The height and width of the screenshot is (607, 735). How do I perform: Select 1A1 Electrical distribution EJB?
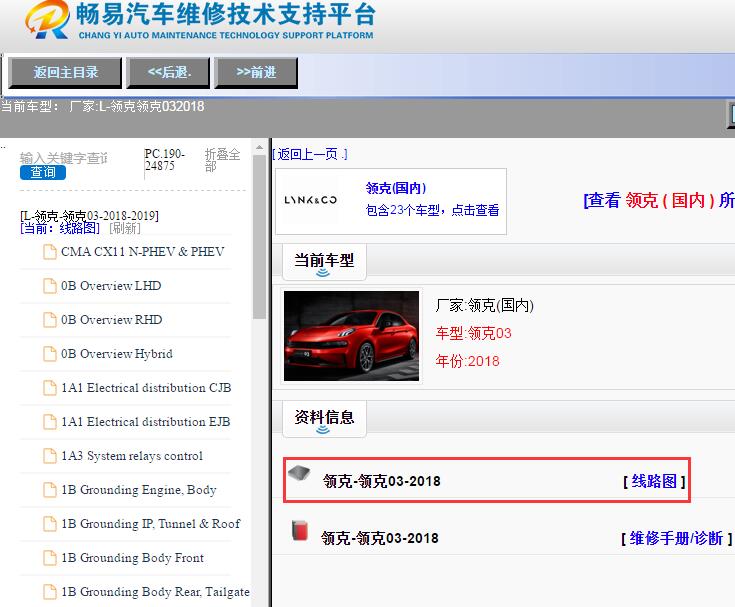click(x=145, y=422)
